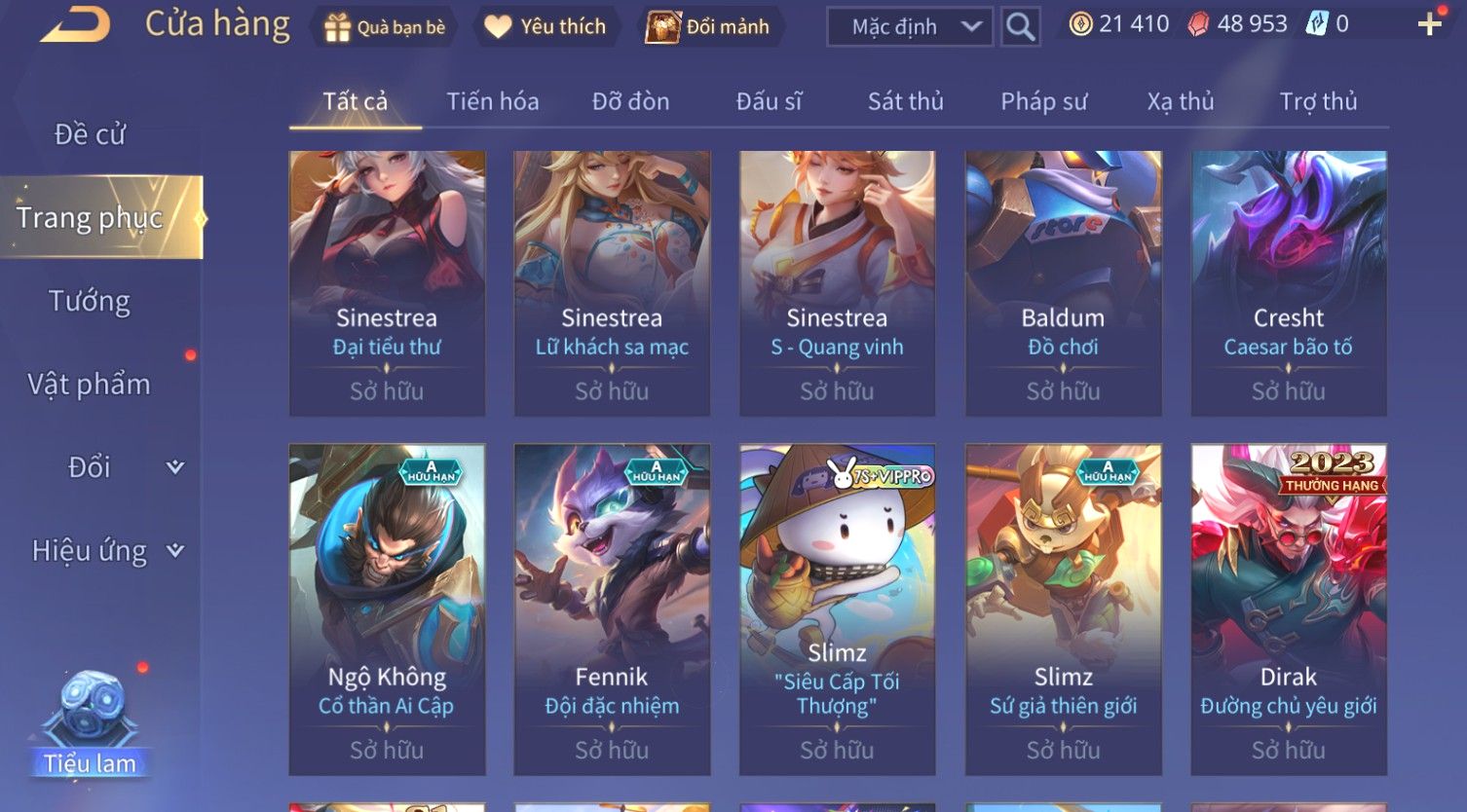Image resolution: width=1467 pixels, height=812 pixels.
Task: Open Vật phẩm in the sidebar
Action: [x=89, y=385]
